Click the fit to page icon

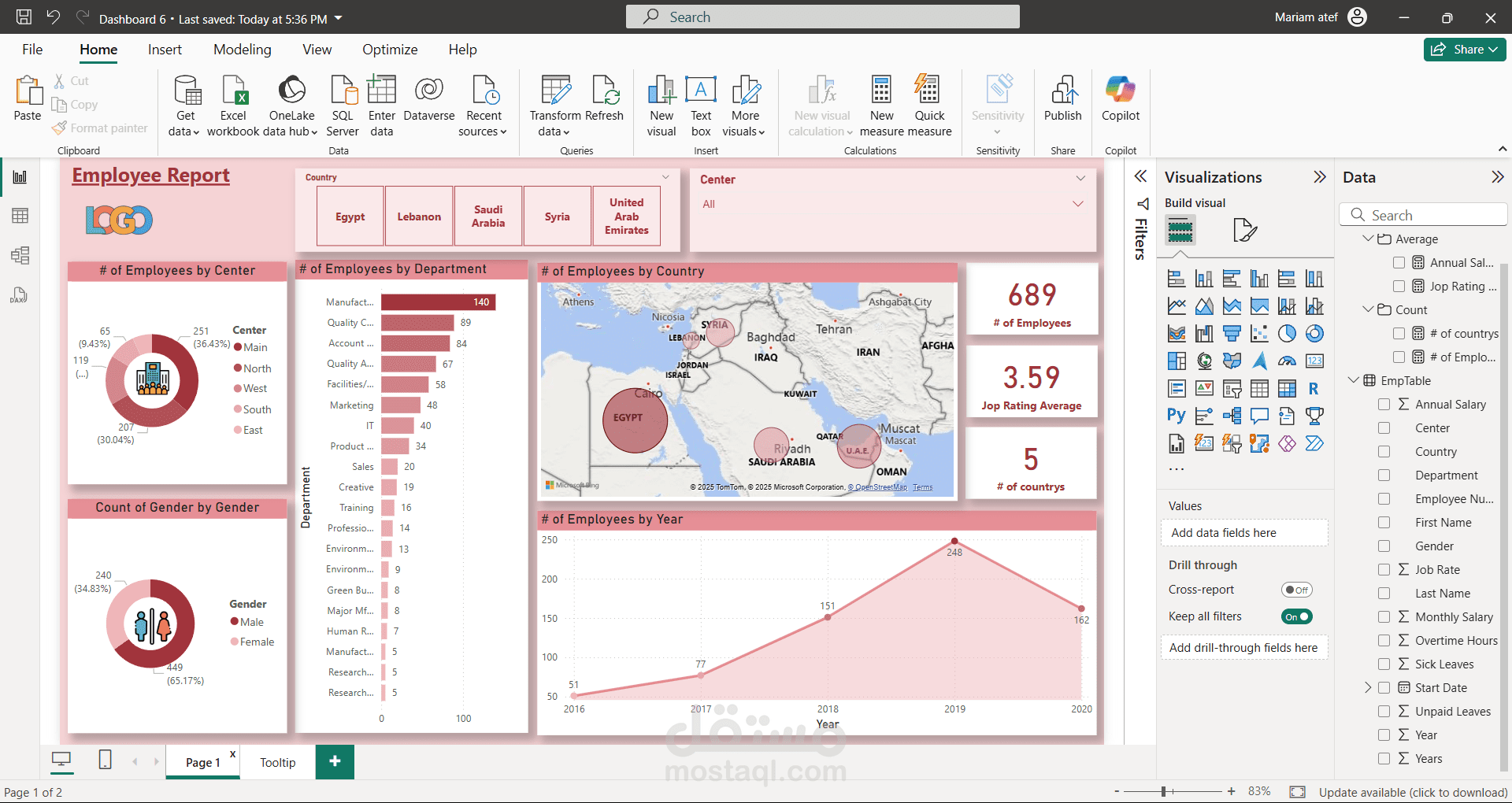(x=1298, y=791)
